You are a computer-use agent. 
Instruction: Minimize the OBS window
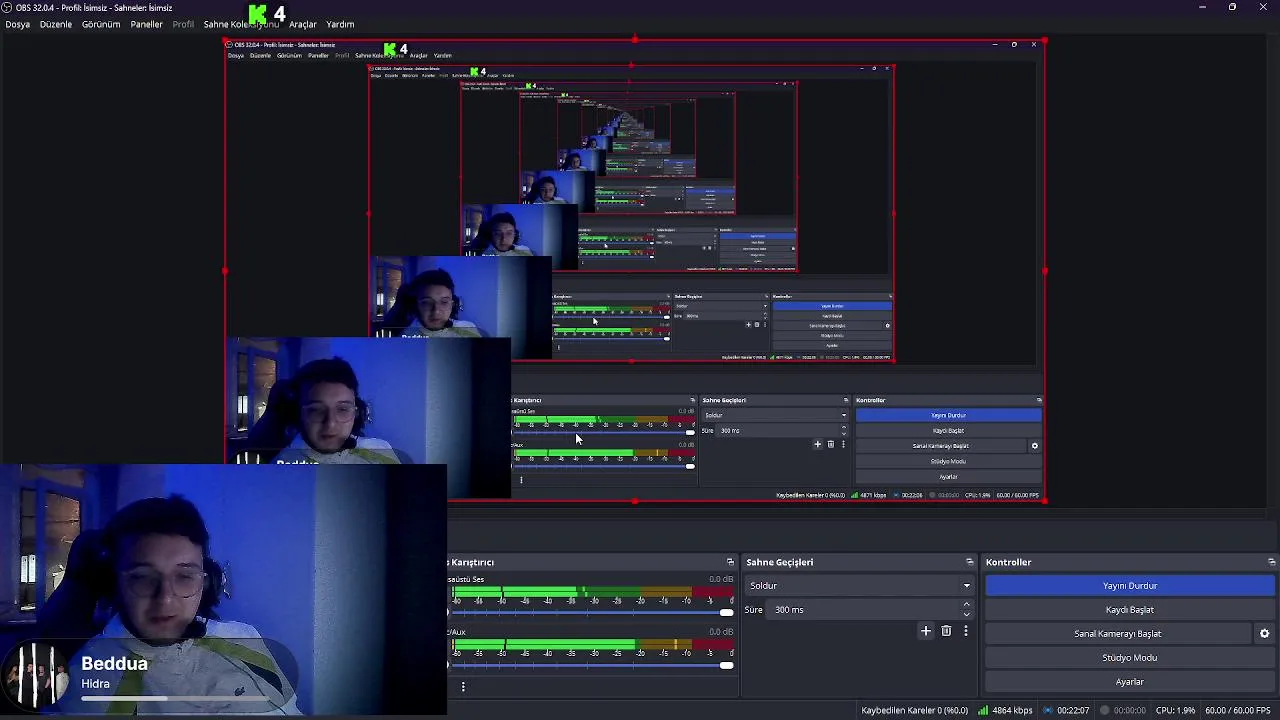[x=1202, y=7]
